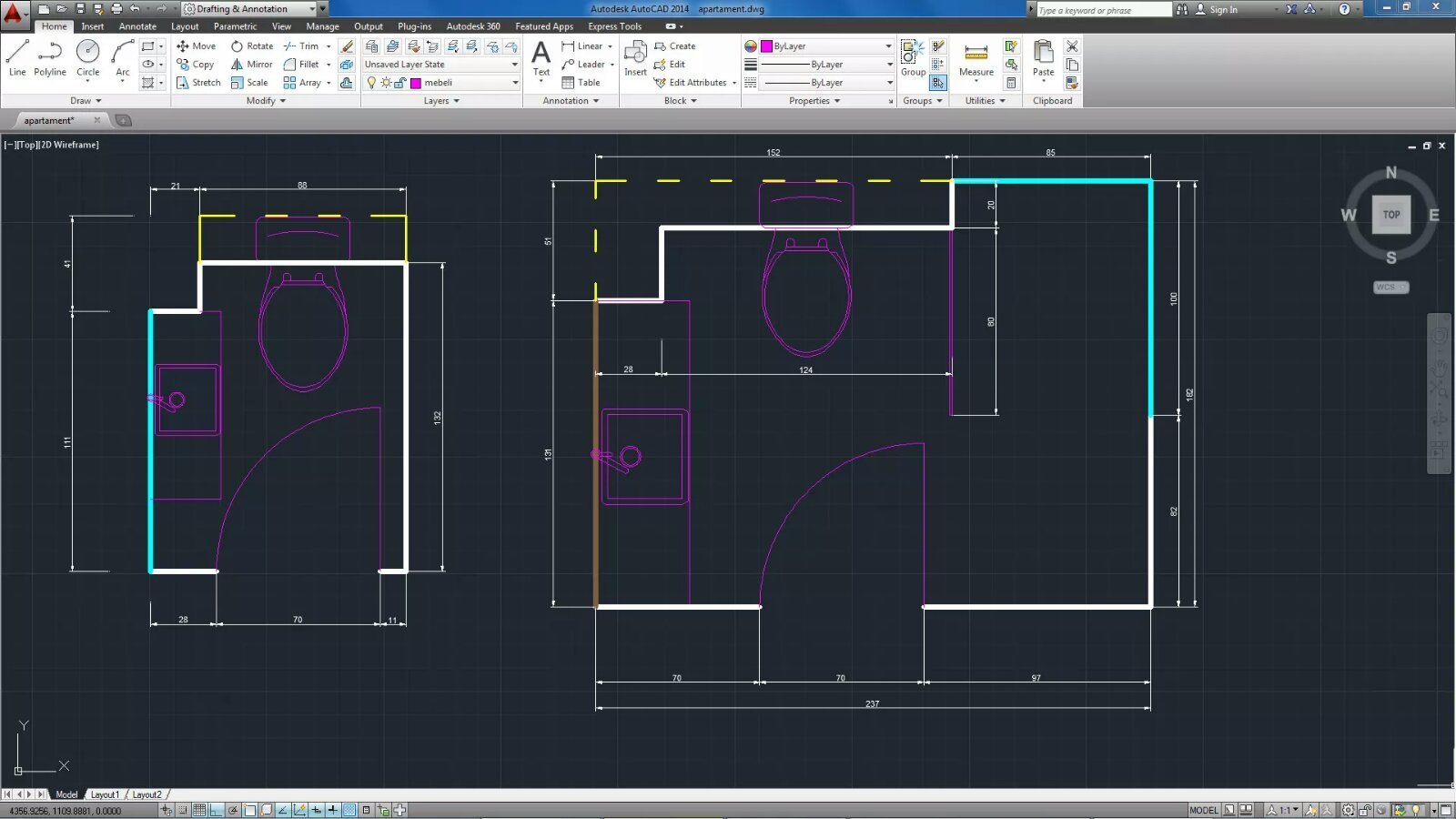Open the ByLayer object color dropdown
The width and height of the screenshot is (1456, 819).
[826, 46]
